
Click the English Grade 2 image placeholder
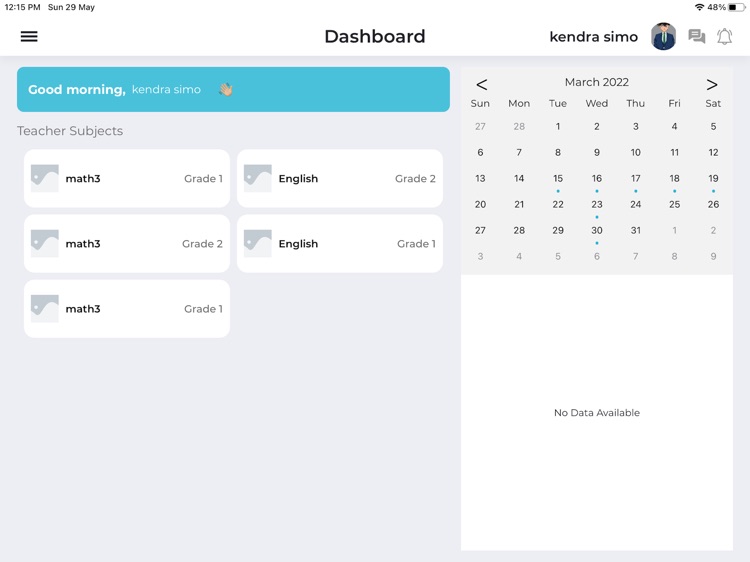pyautogui.click(x=257, y=178)
